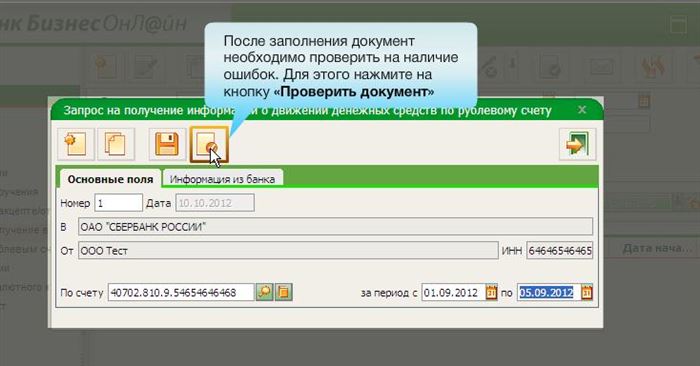Save the document with the floppy disk icon
This screenshot has height=366, width=700.
tap(167, 144)
